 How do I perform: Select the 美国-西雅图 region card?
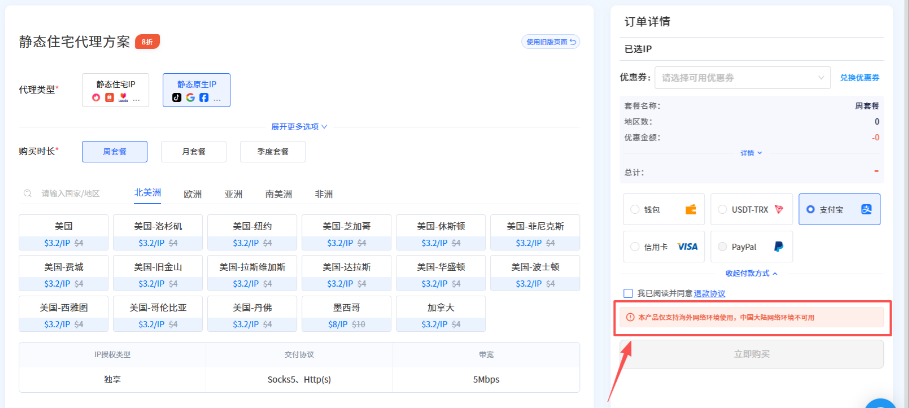click(64, 315)
